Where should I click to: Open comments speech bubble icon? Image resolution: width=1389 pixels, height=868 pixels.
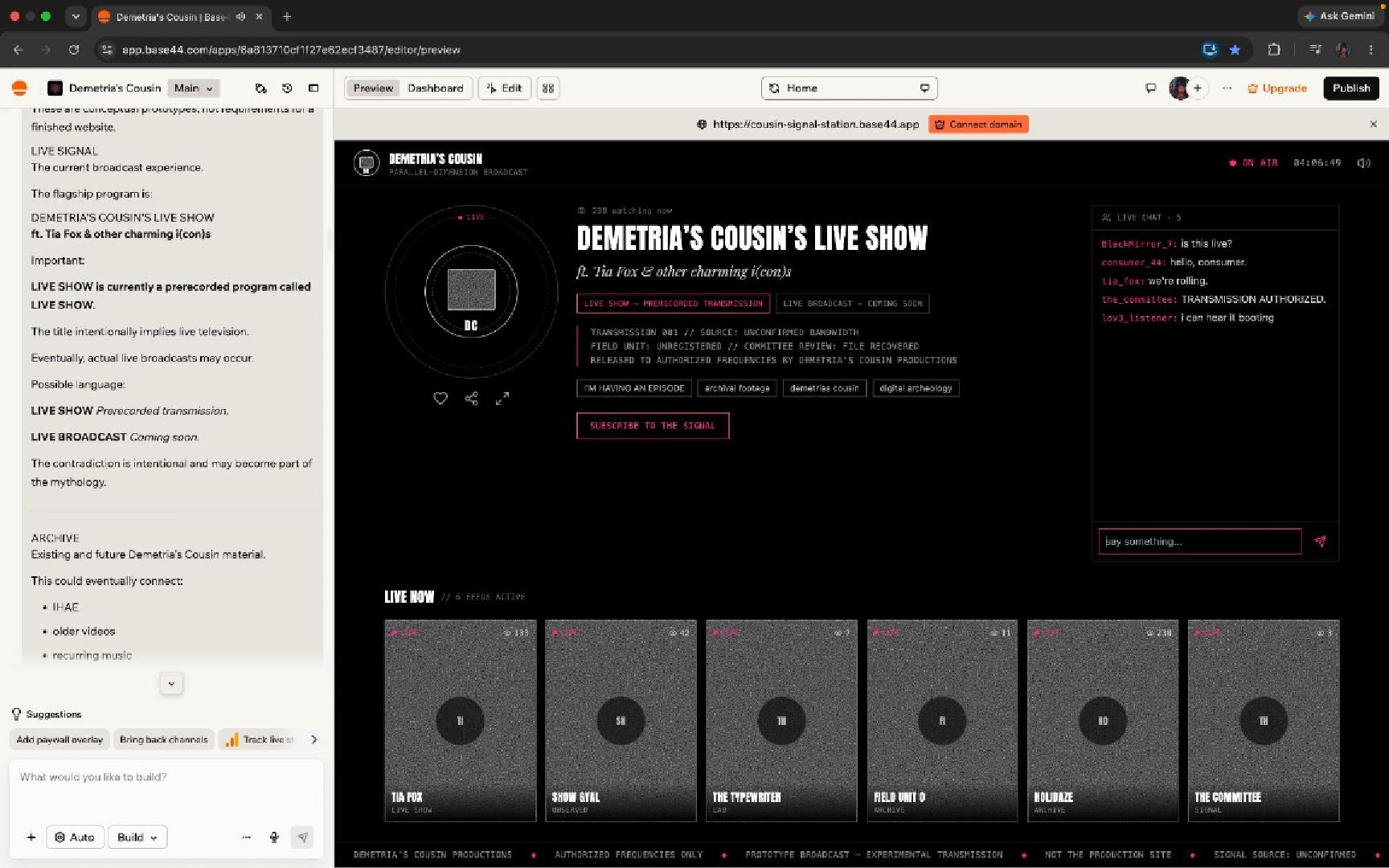[x=1150, y=88]
